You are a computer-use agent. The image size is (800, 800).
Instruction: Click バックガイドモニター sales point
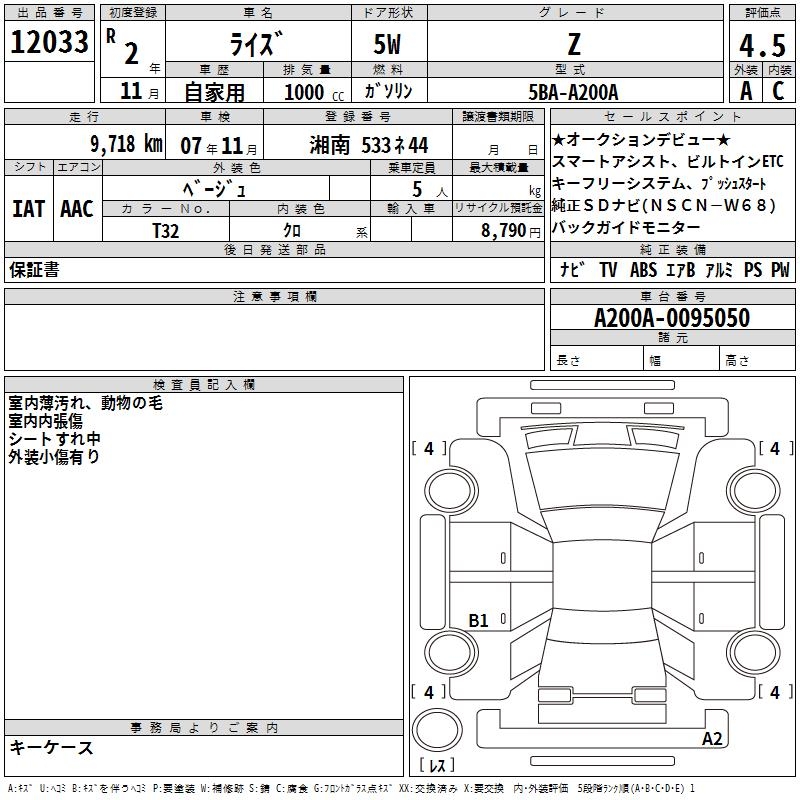626,227
